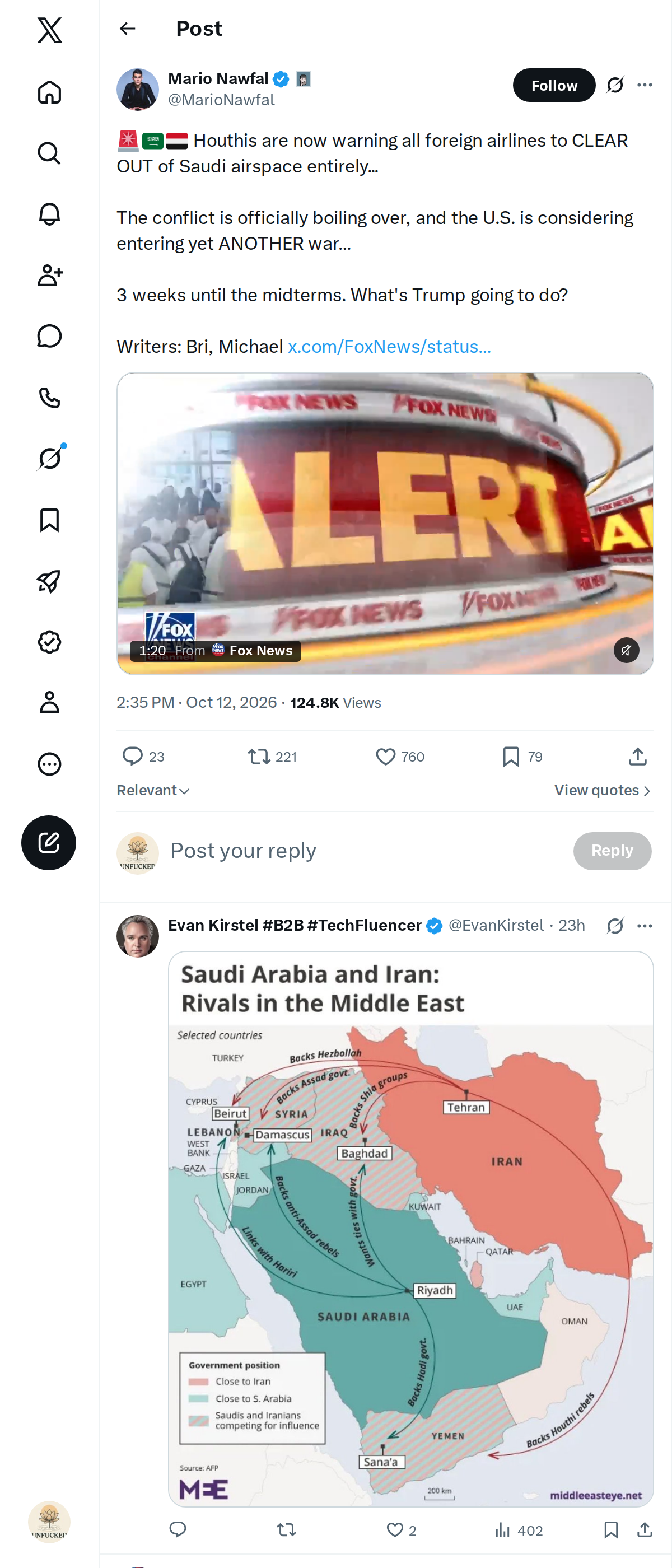This screenshot has height=1568, width=672.
Task: Expand the Relevant sort dropdown
Action: (x=153, y=790)
